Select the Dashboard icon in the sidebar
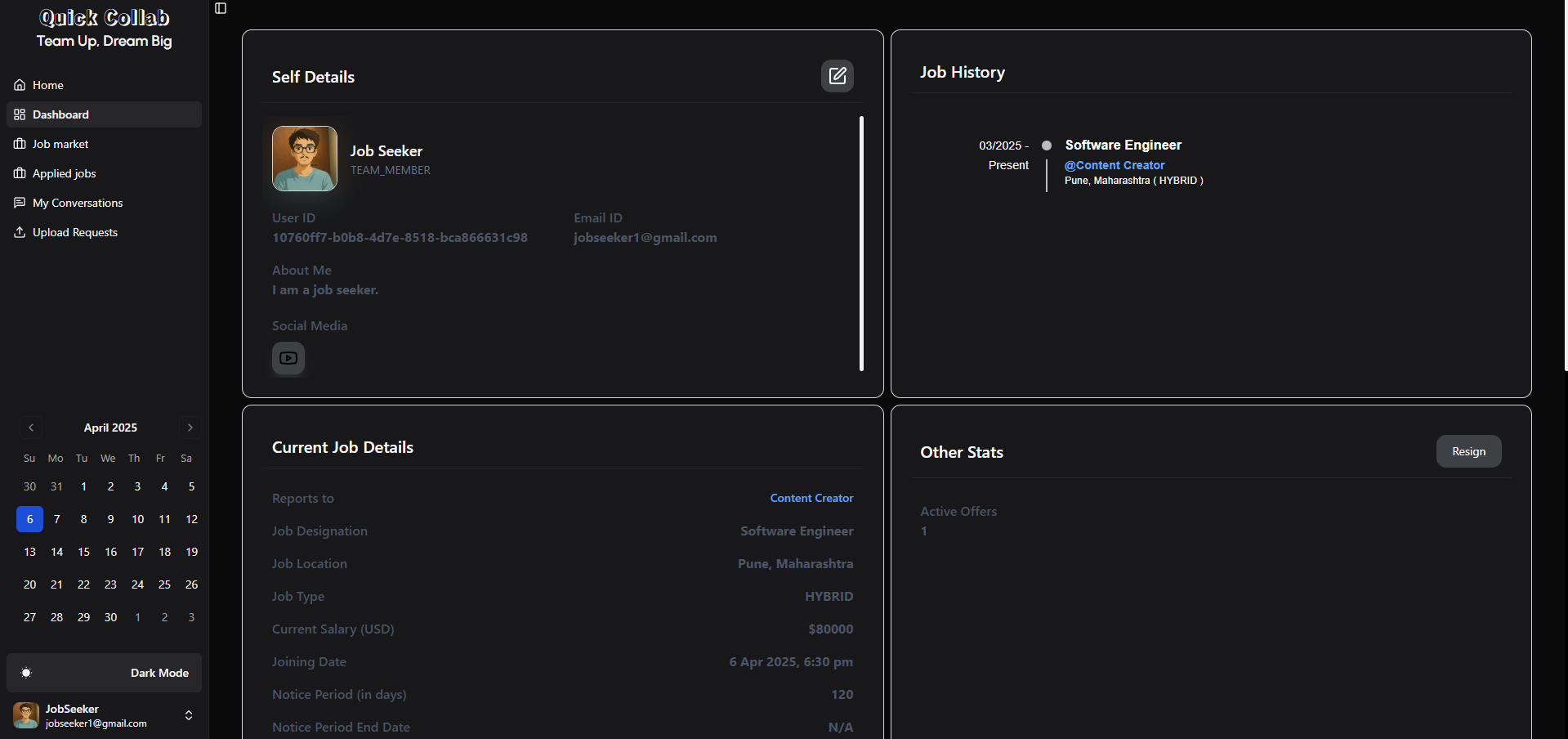This screenshot has height=739, width=1568. click(x=20, y=114)
